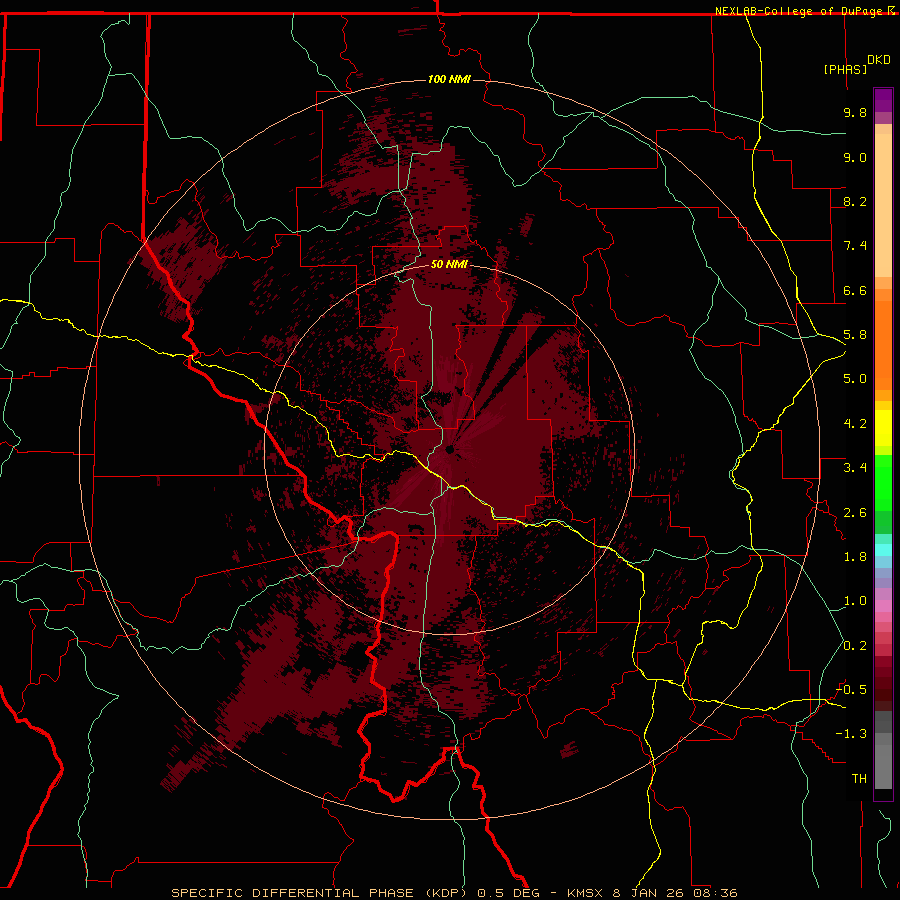
Task: Click the gray bottom segment of the color bar
Action: pyautogui.click(x=883, y=766)
